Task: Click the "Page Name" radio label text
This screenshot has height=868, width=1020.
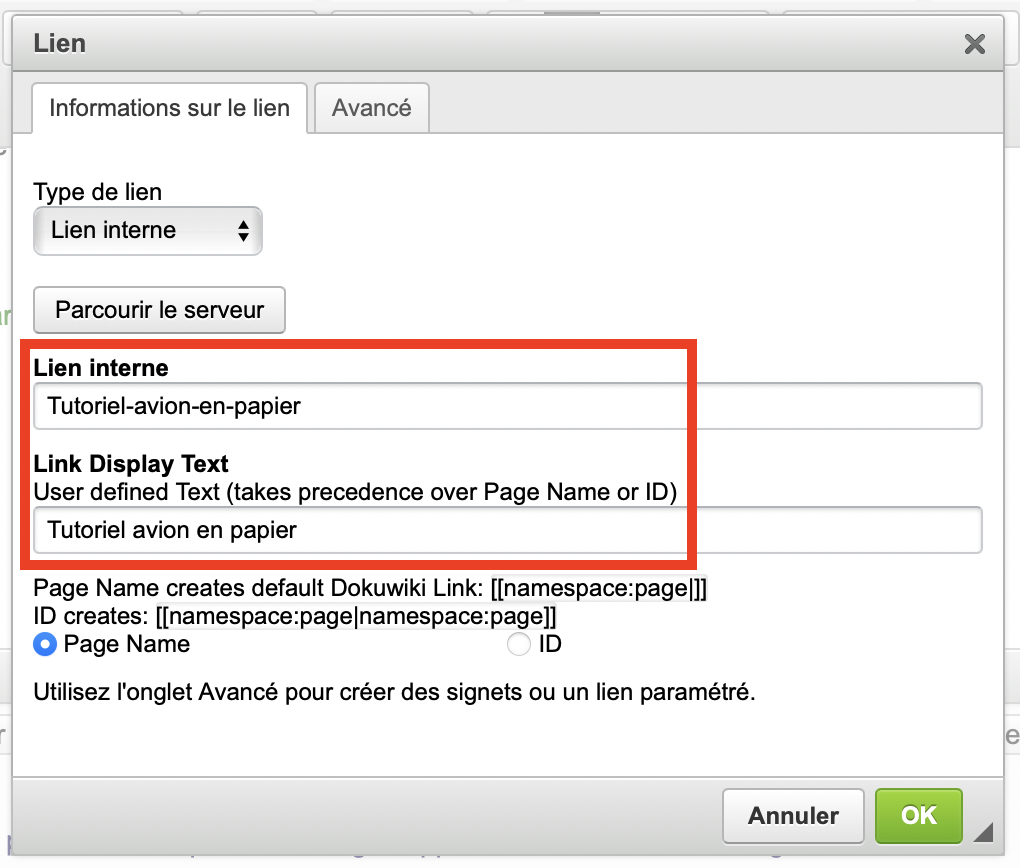Action: (x=126, y=645)
